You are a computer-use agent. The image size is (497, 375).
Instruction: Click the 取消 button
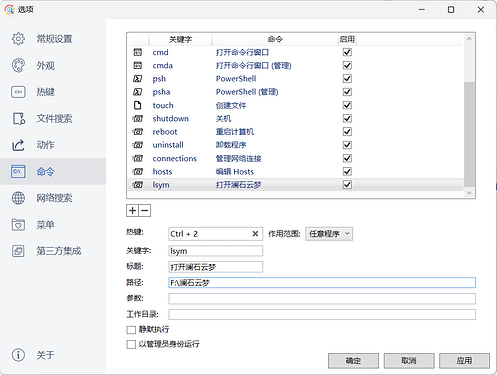point(409,361)
